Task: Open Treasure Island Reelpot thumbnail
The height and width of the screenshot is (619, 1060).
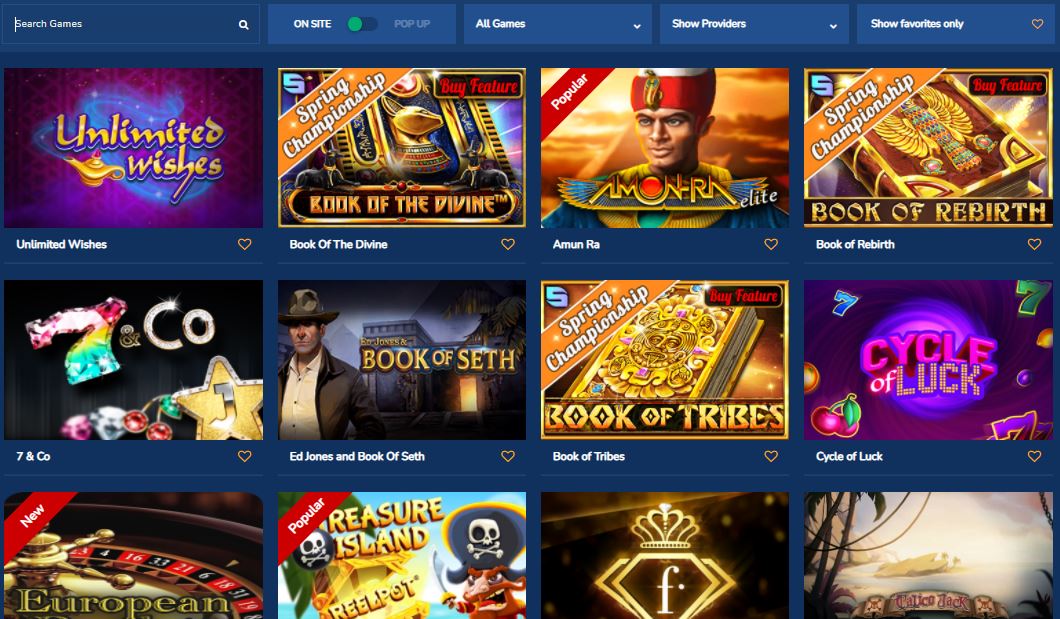Action: click(x=402, y=555)
